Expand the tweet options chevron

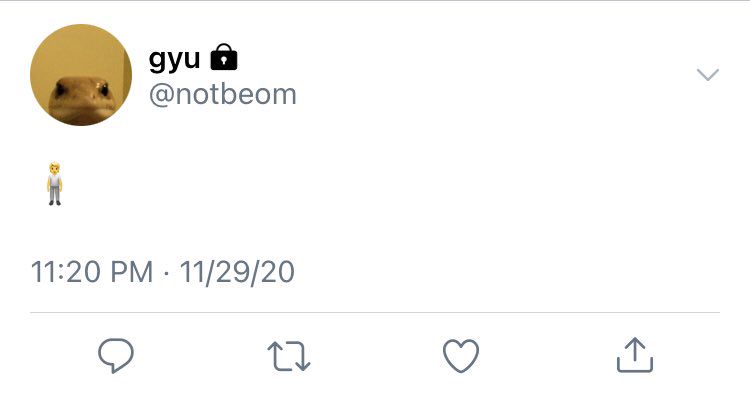[x=707, y=74]
